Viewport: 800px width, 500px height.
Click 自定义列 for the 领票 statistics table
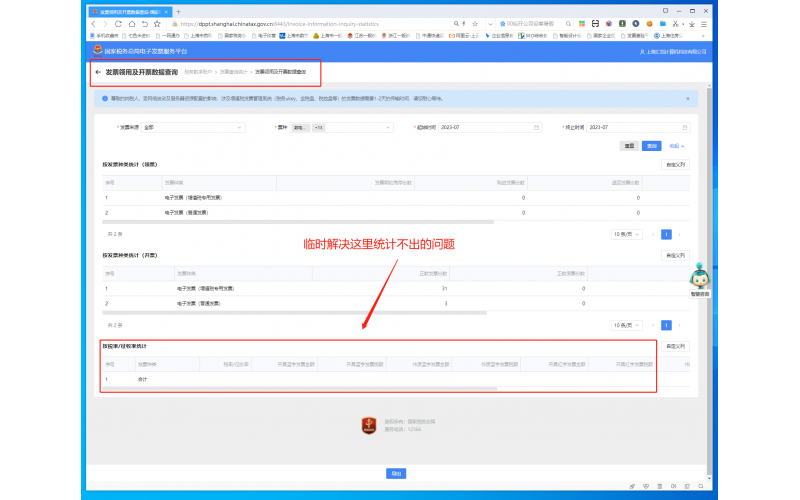coord(676,164)
